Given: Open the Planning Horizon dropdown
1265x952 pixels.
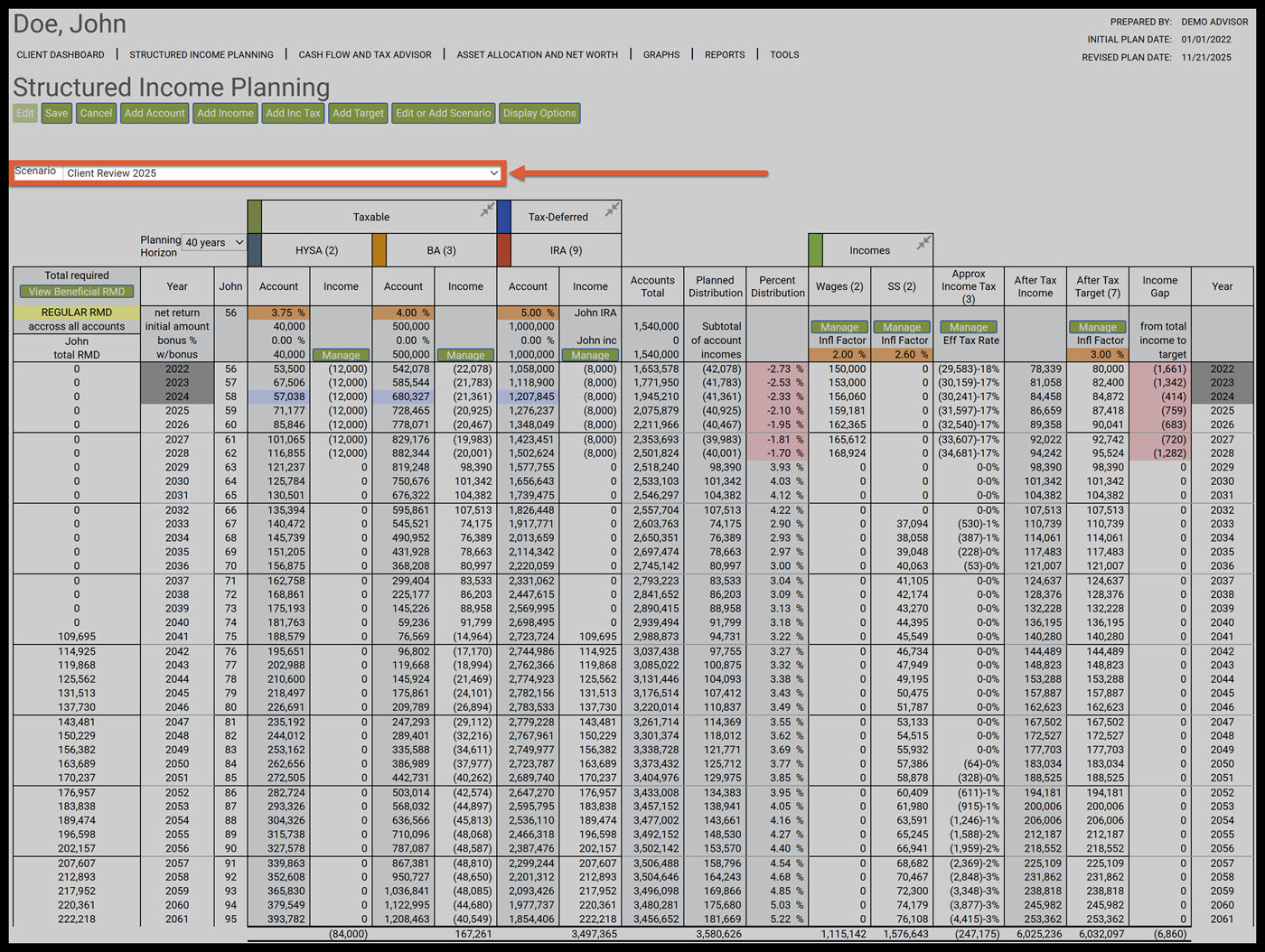Looking at the screenshot, I should click(x=214, y=242).
